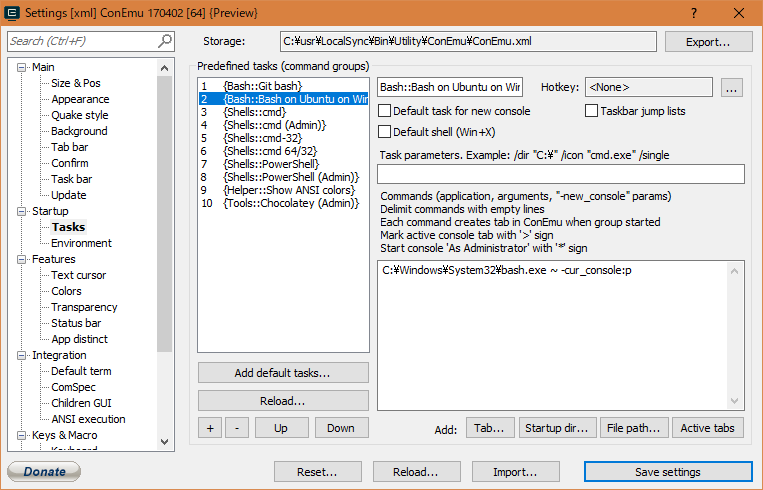Screen dimensions: 763x490
Task: Open Task bar settings page
Action: coord(72,179)
